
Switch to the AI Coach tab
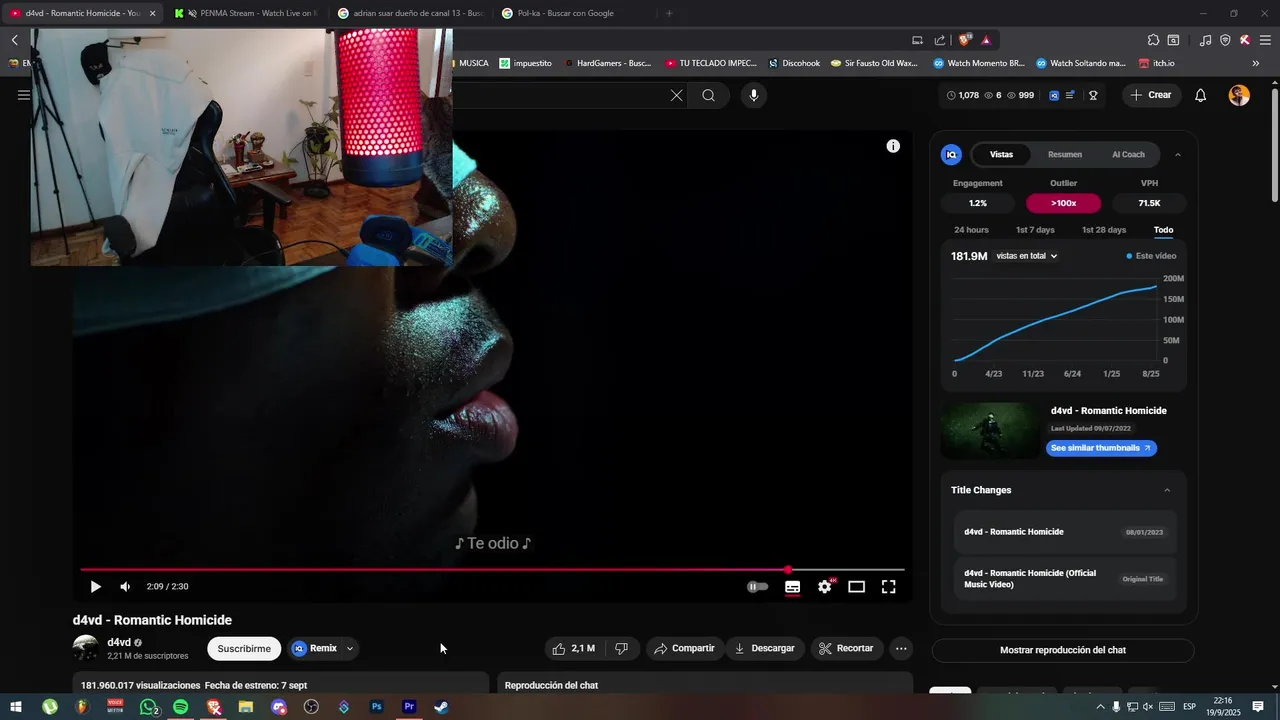(1128, 154)
